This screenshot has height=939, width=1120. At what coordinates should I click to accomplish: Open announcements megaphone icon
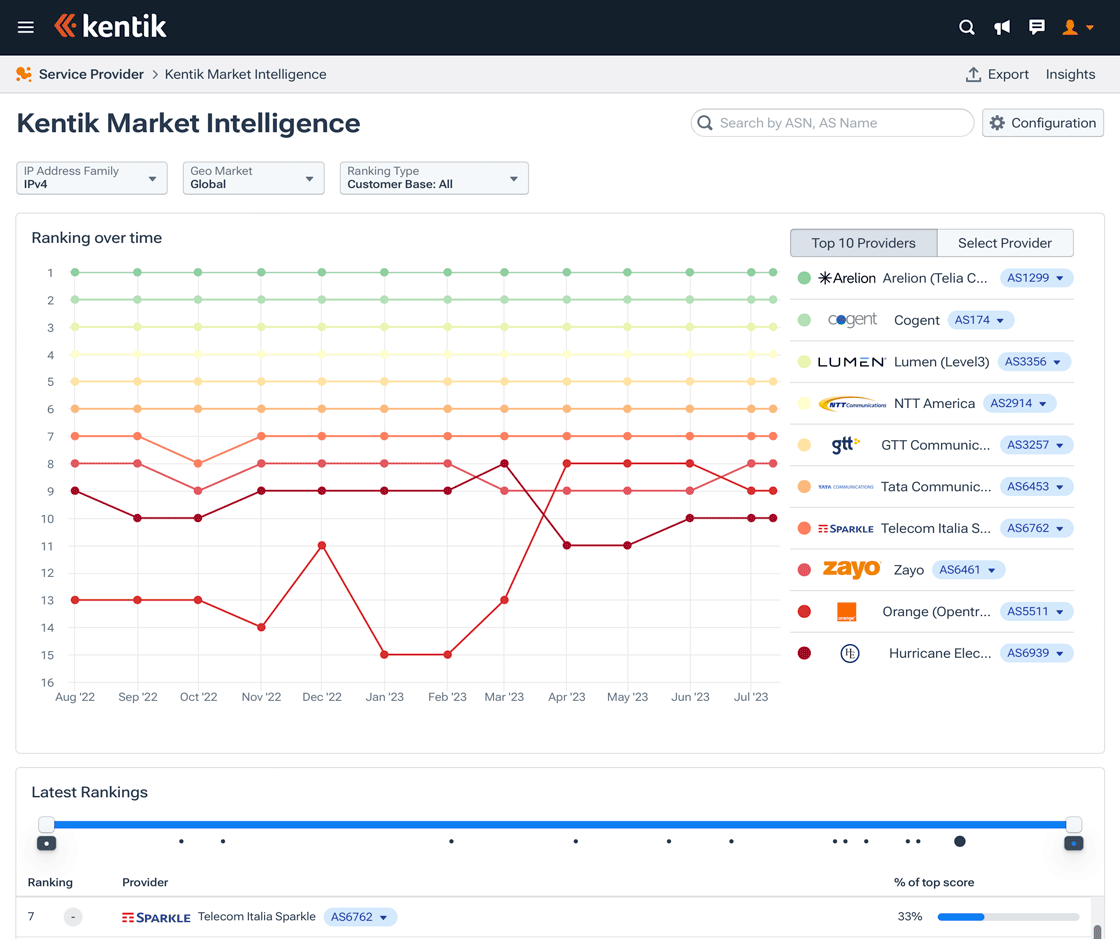[1001, 27]
